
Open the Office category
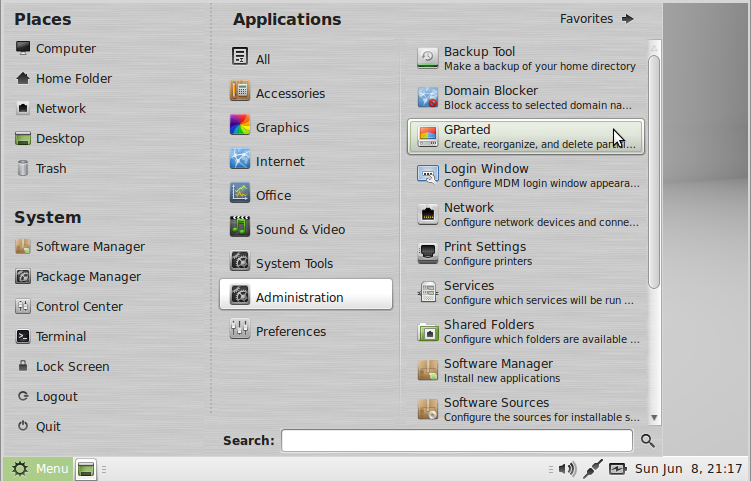pyautogui.click(x=306, y=195)
